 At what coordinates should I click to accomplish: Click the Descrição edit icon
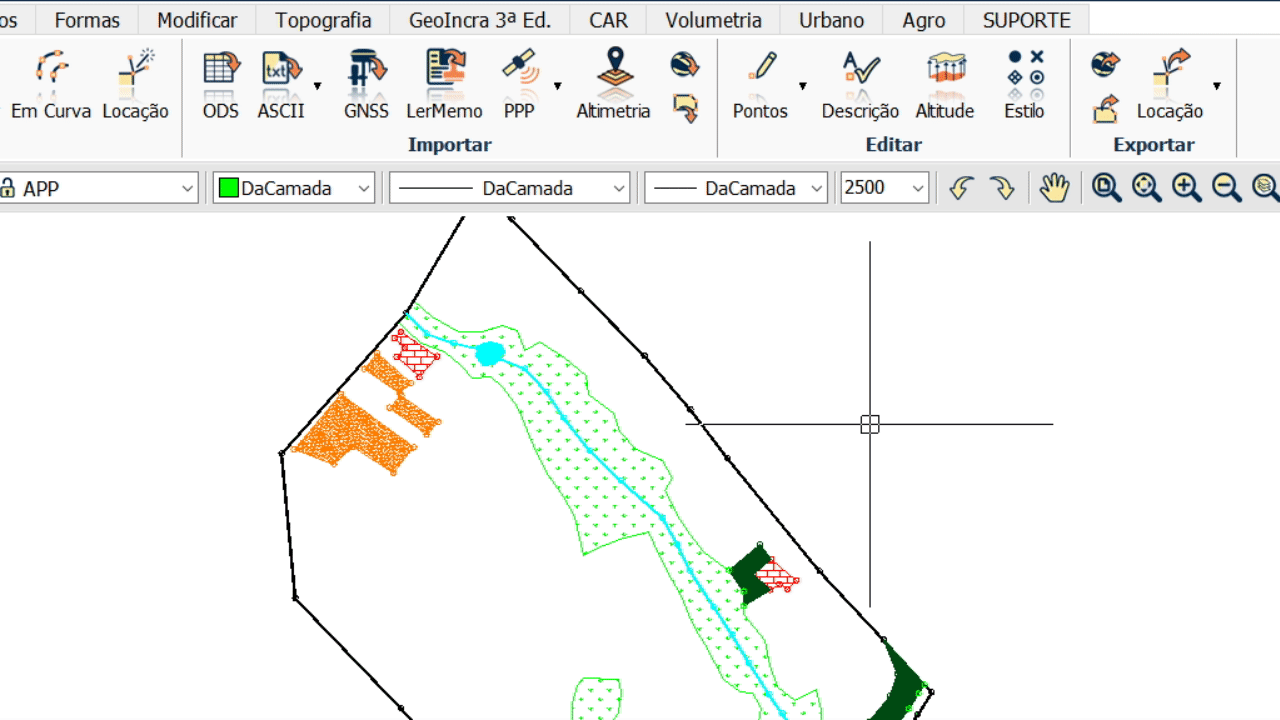860,83
